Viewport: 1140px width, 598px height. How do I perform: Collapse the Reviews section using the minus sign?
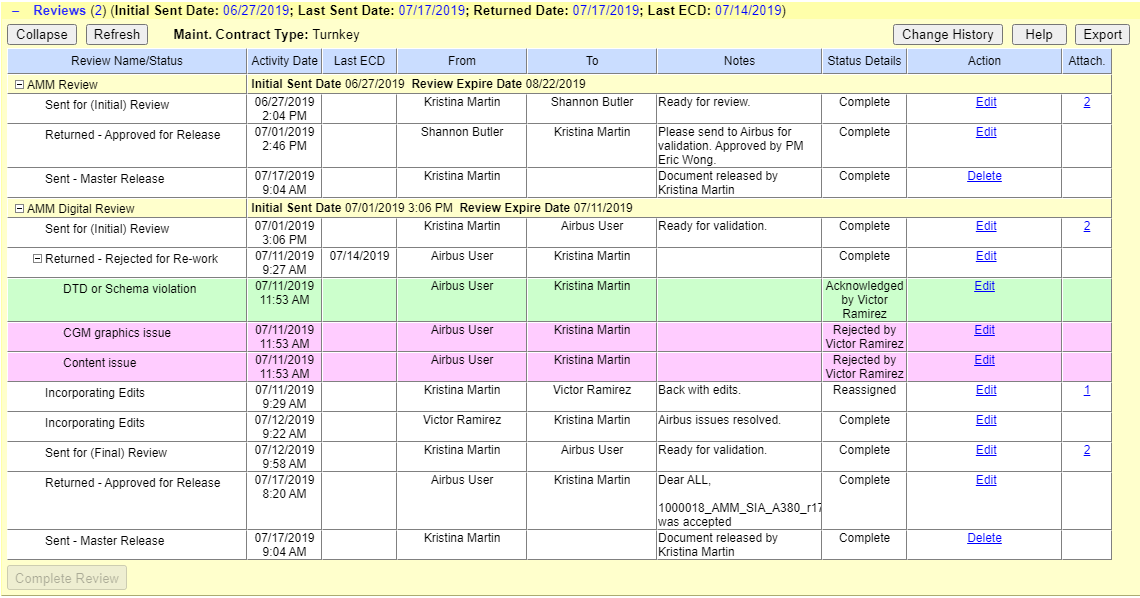click(15, 11)
